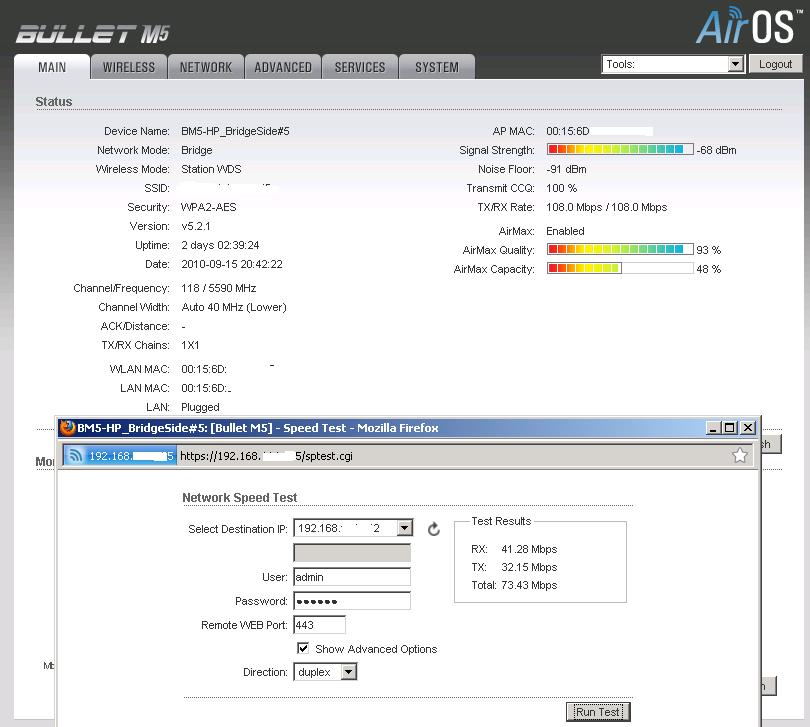This screenshot has height=727, width=810.
Task: Click the 108.0 Mbps / 108.0 Mbps rate value
Action: [606, 207]
